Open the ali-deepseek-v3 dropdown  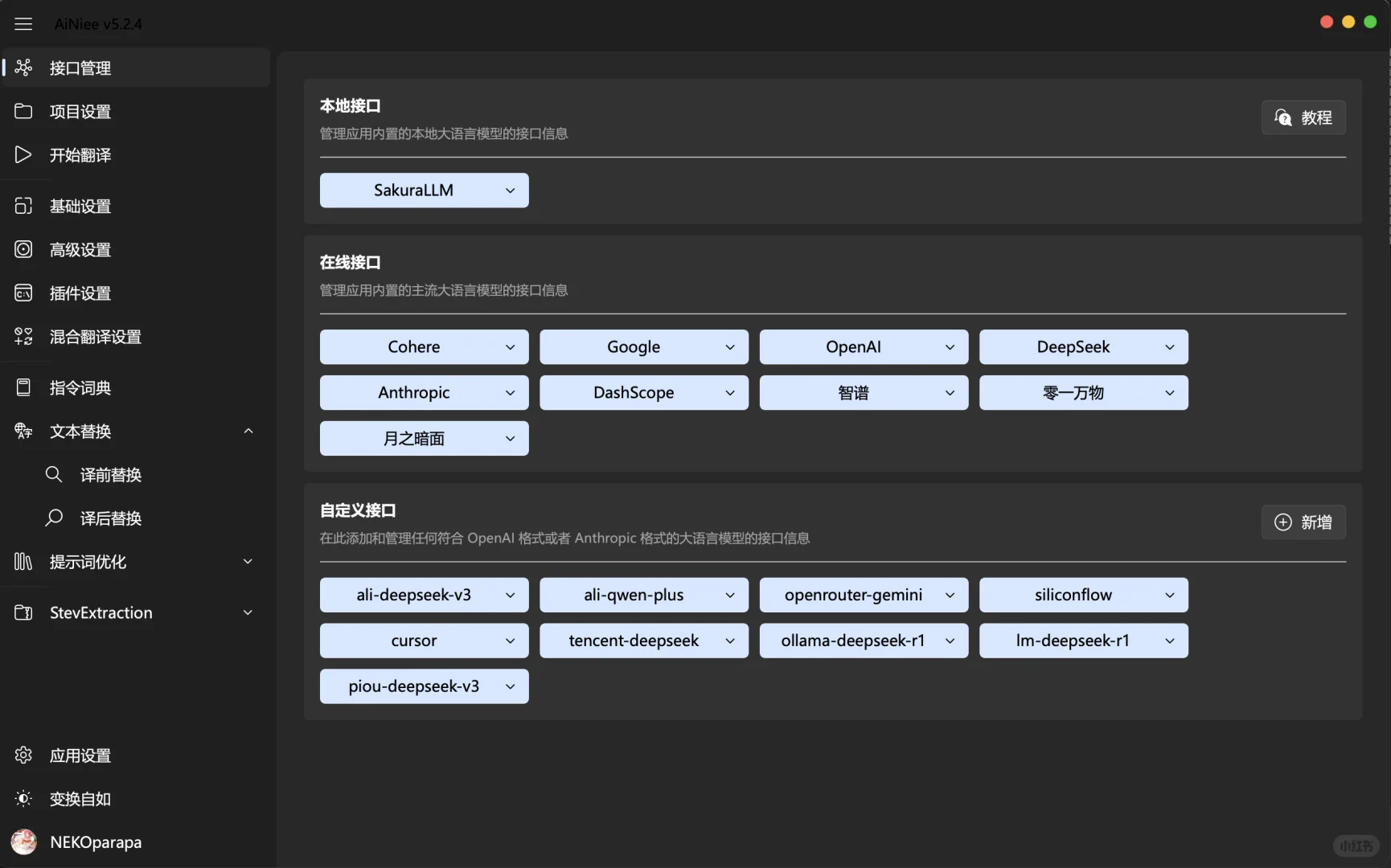click(424, 596)
